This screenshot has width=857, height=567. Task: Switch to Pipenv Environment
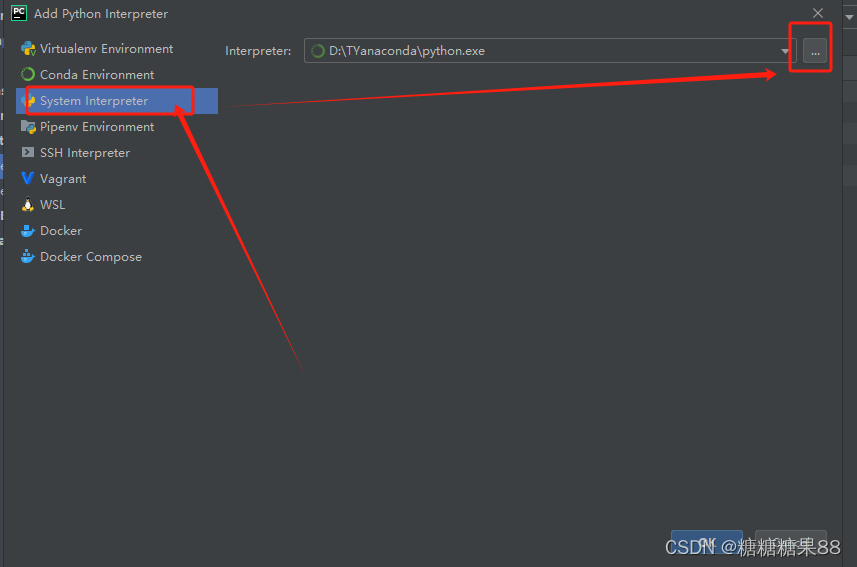117,127
